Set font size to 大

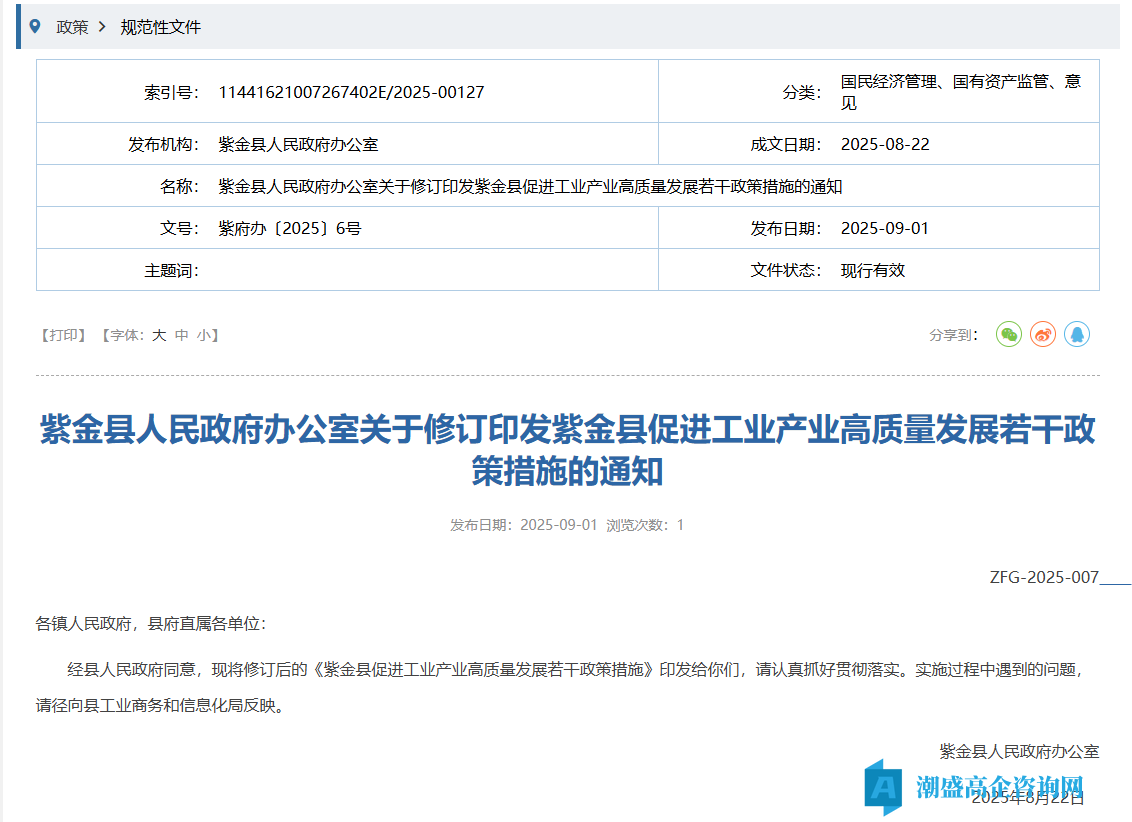[x=159, y=335]
